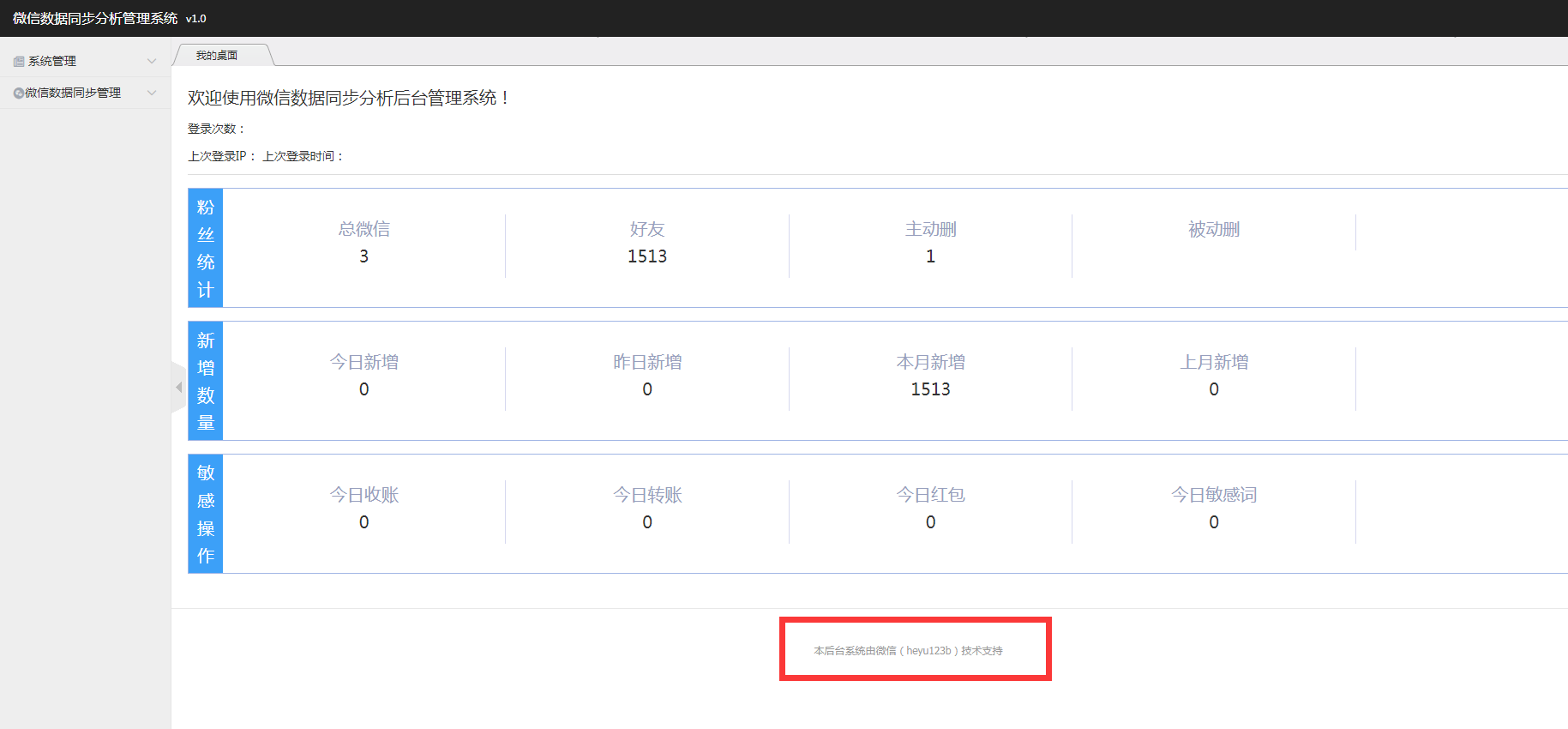Select the 今日红包 label
This screenshot has width=1568, height=729.
click(931, 495)
